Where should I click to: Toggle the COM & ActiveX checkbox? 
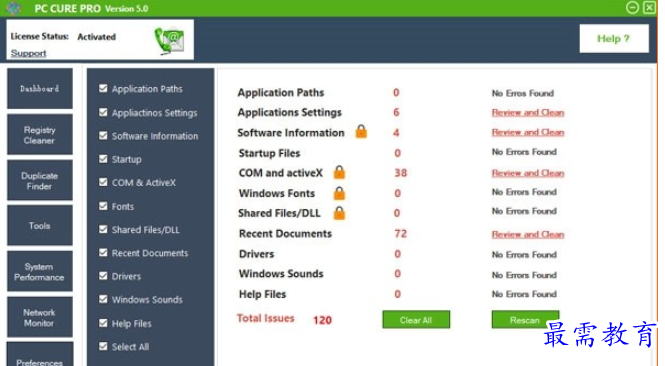103,182
